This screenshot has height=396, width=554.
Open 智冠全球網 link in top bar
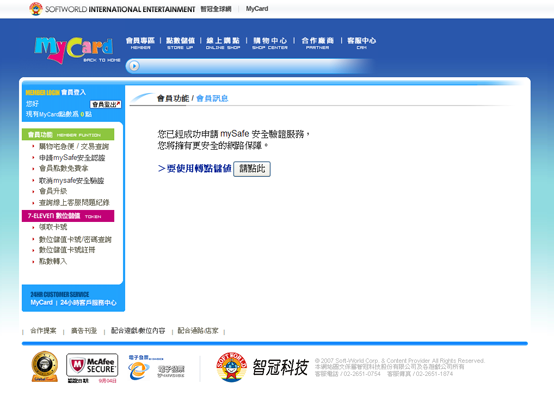click(216, 9)
